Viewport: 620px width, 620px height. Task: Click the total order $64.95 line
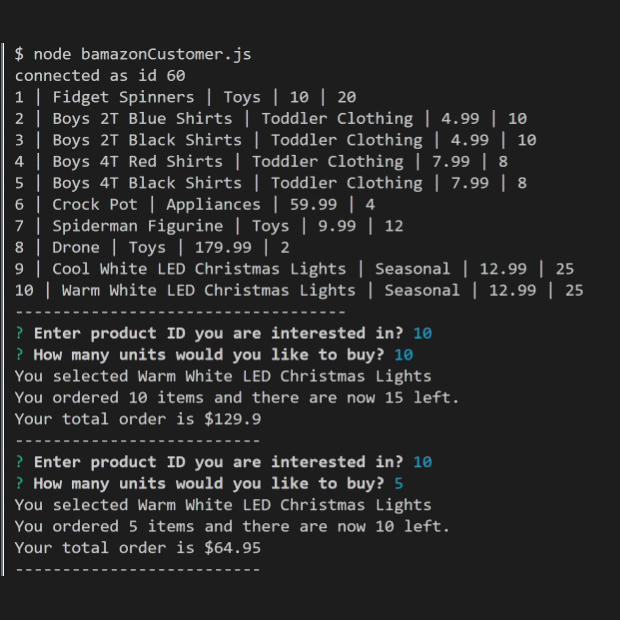coord(138,548)
